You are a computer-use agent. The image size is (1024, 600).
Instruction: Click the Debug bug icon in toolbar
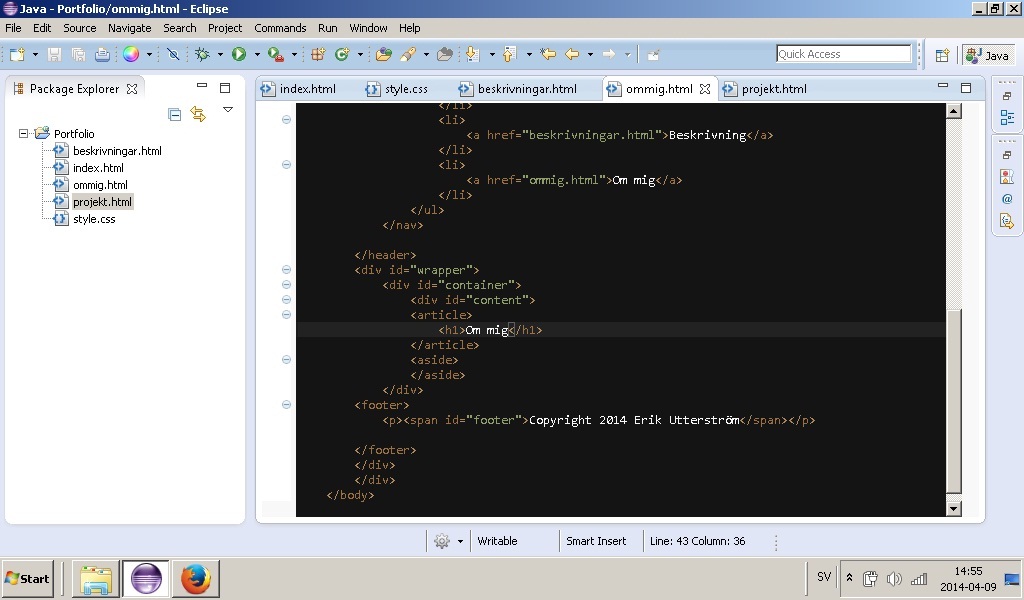click(203, 54)
